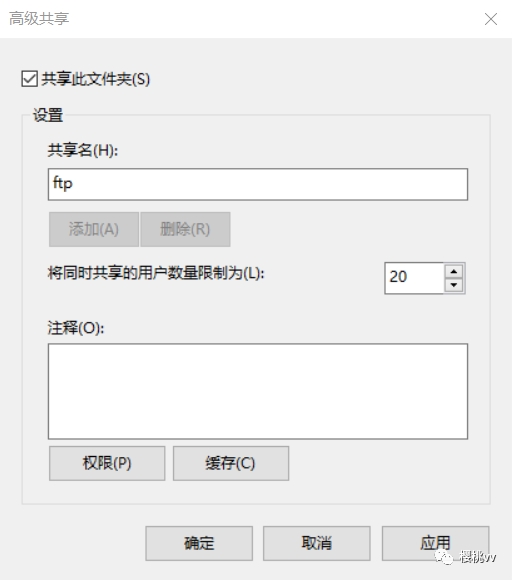
Task: Decrease user limit with the down arrow
Action: (x=454, y=285)
